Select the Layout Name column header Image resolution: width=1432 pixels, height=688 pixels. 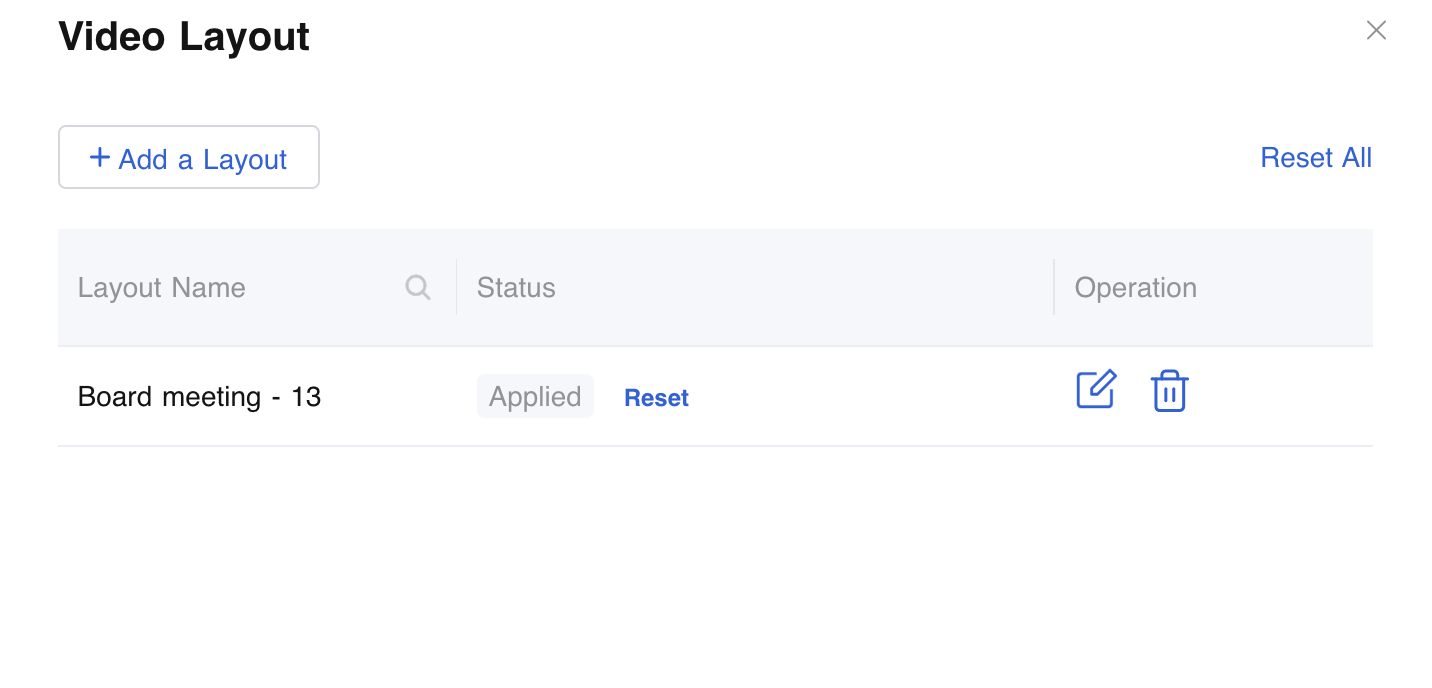pyautogui.click(x=162, y=288)
